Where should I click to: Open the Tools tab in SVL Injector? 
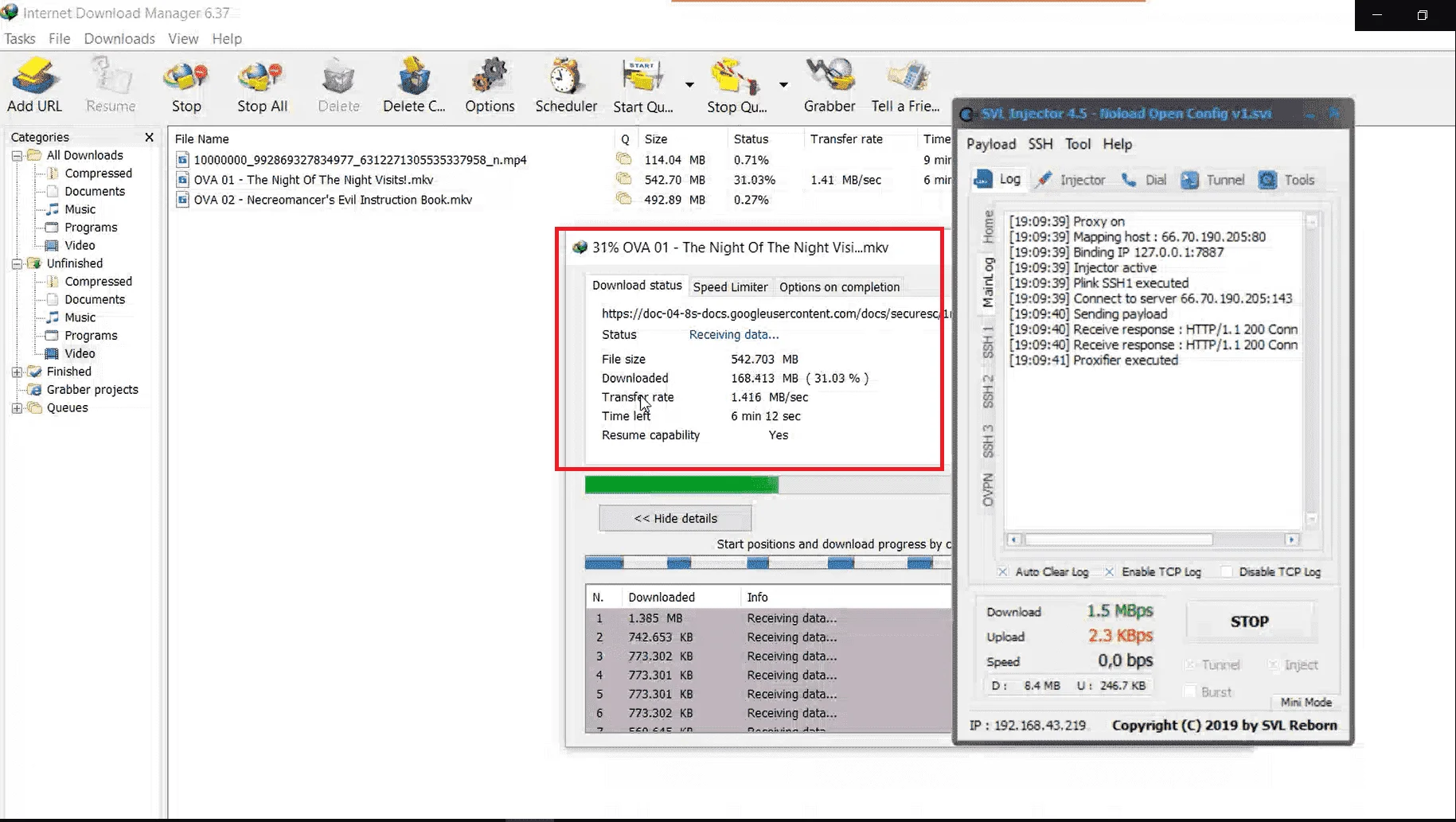point(1286,180)
